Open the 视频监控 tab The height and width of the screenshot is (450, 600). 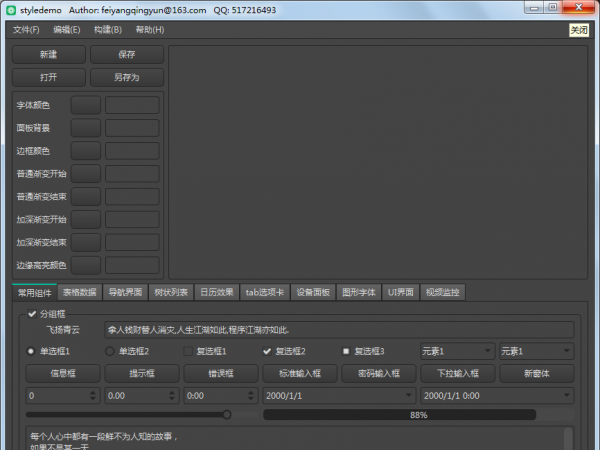coord(443,292)
